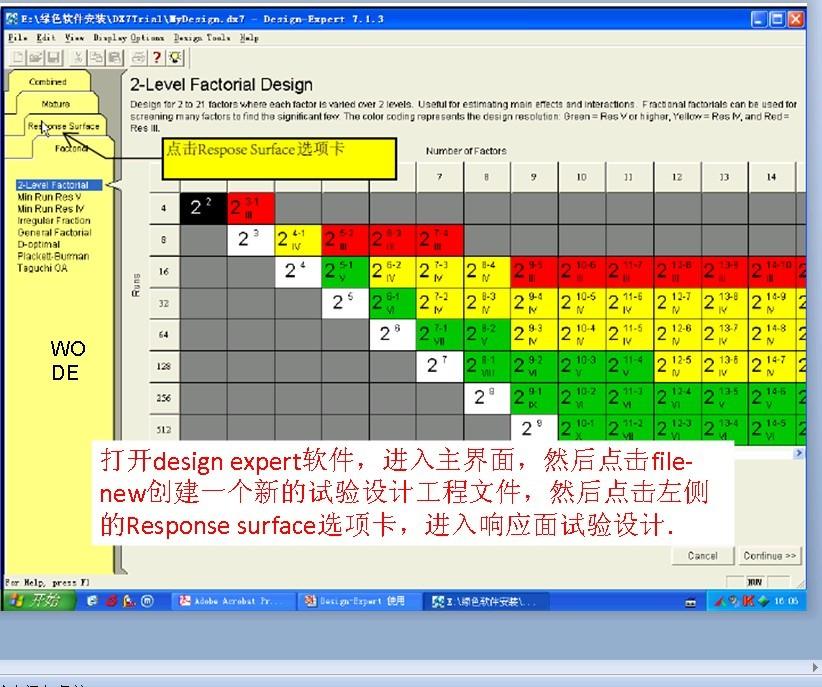
Task: Switch to the Combined tab
Action: 48,82
